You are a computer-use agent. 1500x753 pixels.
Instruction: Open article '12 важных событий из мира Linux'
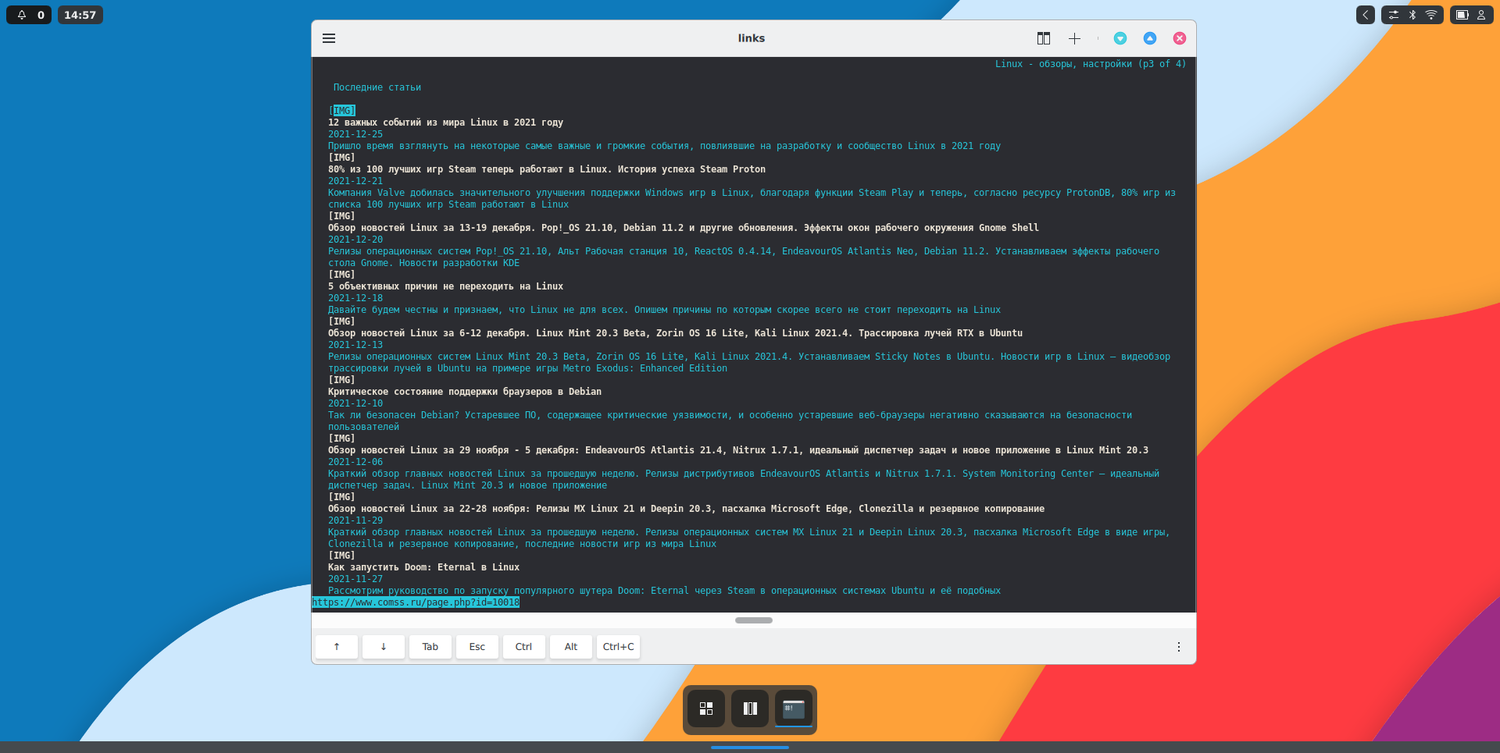point(446,122)
